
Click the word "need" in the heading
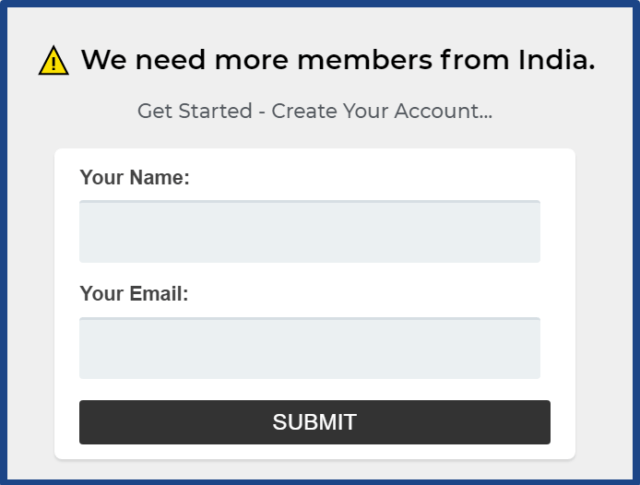click(x=170, y=60)
